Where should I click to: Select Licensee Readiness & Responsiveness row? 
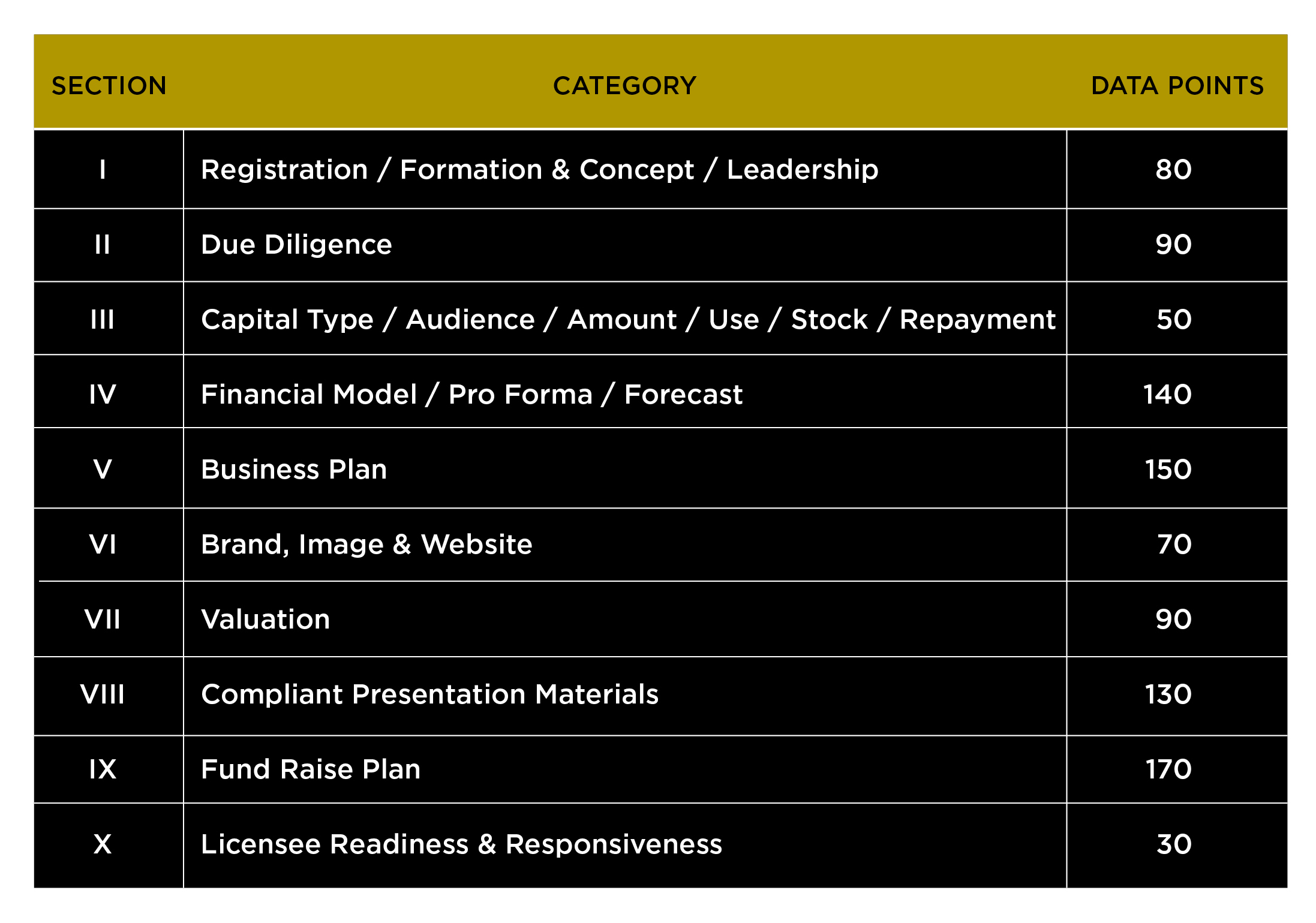tap(660, 845)
